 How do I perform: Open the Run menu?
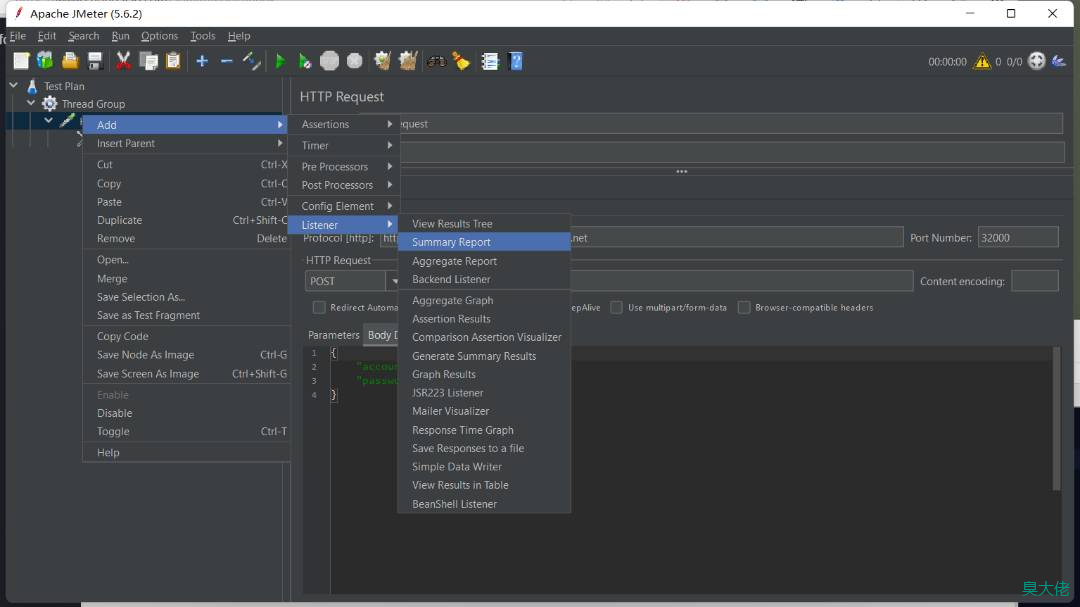(x=121, y=36)
